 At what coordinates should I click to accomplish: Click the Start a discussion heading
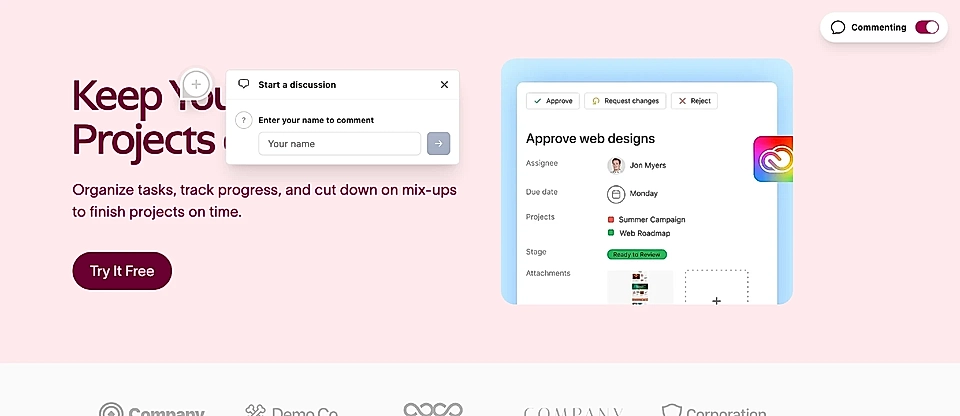297,85
